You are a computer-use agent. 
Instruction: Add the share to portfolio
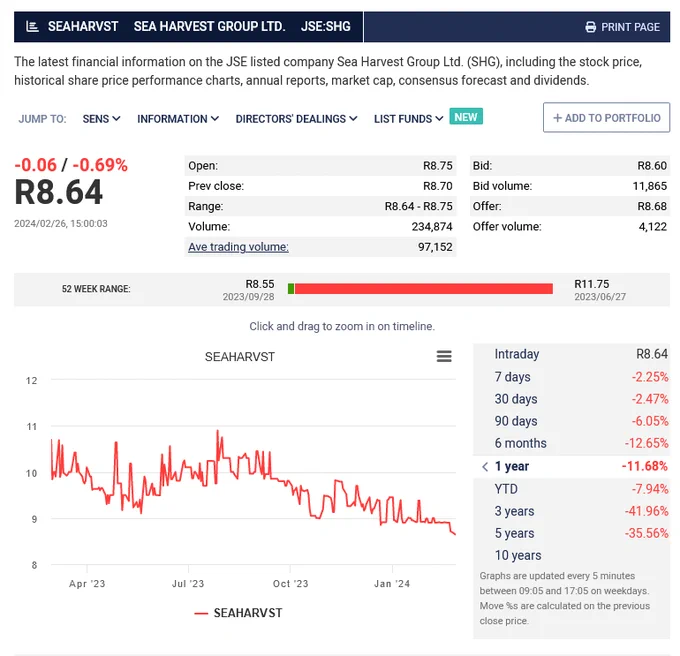tap(606, 117)
